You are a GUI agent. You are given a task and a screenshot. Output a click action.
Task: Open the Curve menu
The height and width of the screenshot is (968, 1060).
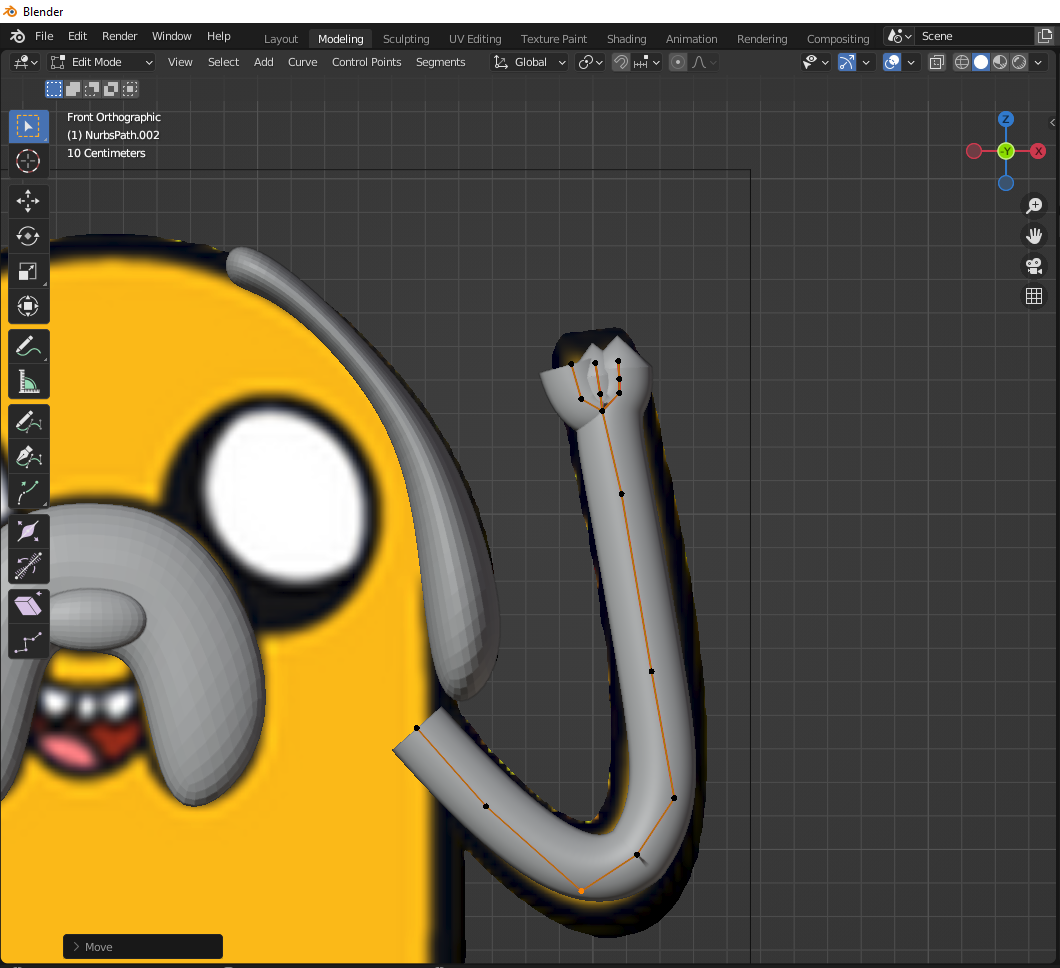point(302,62)
